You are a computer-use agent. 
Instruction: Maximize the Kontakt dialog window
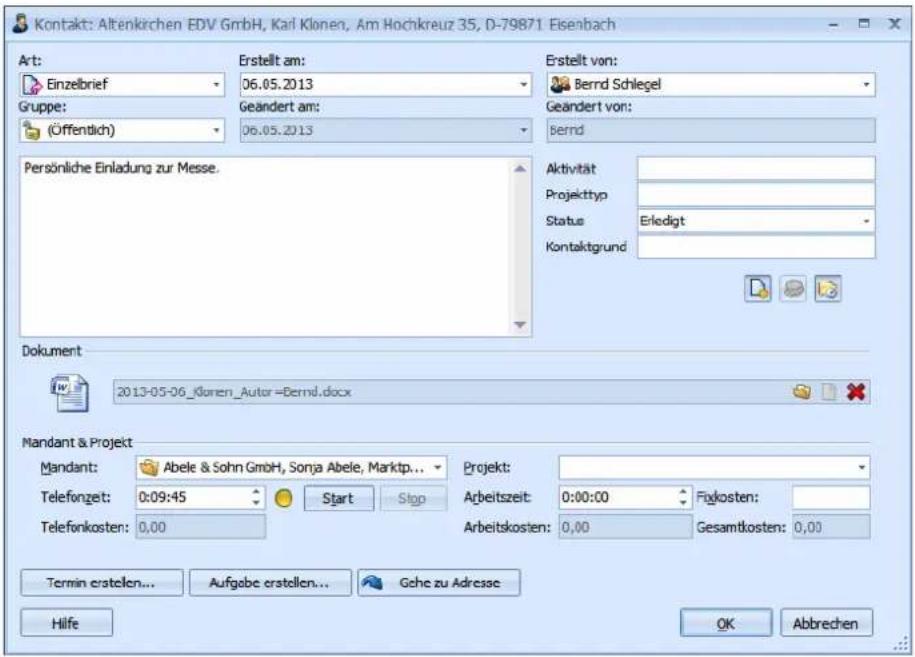[864, 24]
